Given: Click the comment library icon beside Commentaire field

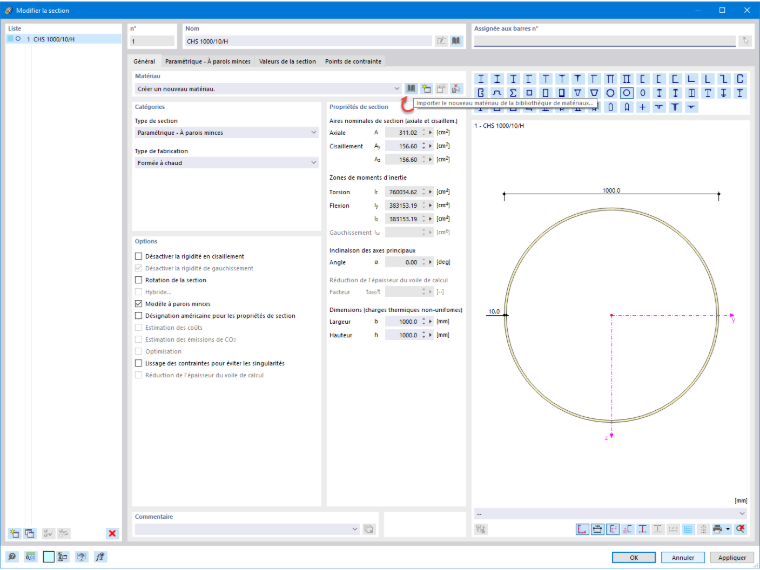Looking at the screenshot, I should point(369,529).
